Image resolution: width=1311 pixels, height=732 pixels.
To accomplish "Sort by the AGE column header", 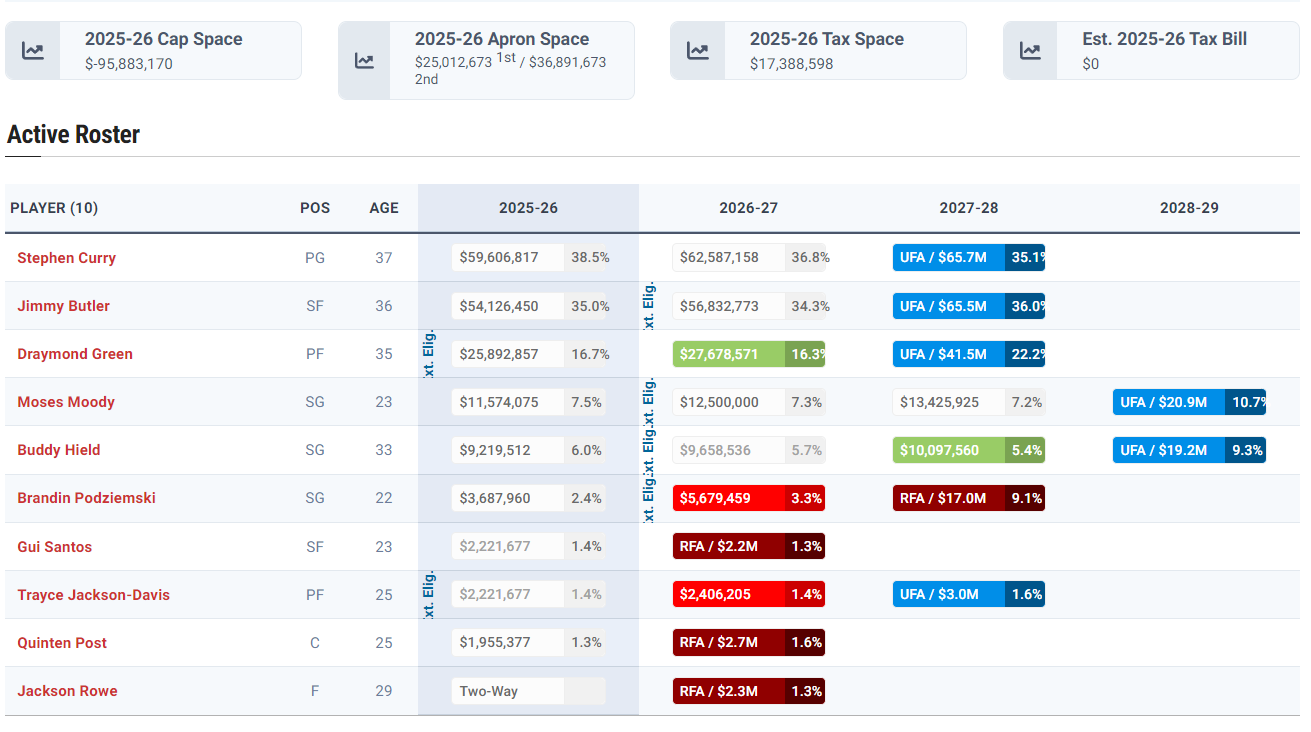I will (384, 208).
